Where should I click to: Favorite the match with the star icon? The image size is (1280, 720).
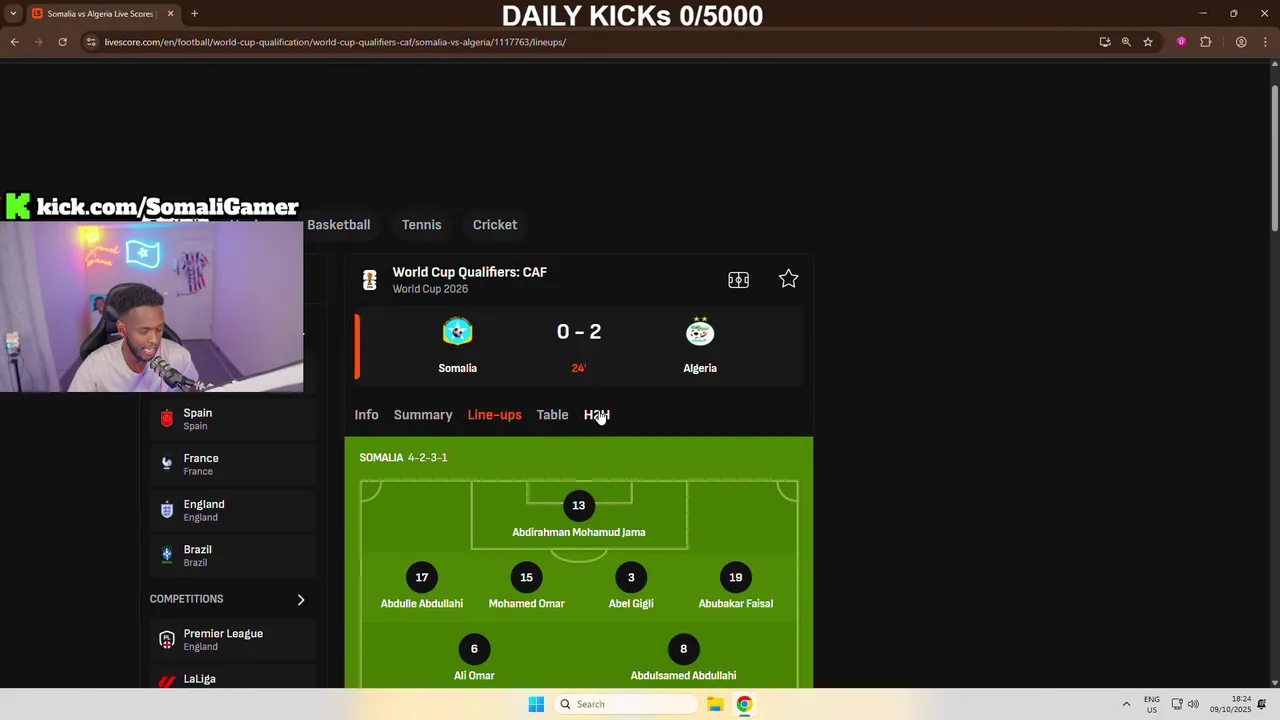coord(788,279)
